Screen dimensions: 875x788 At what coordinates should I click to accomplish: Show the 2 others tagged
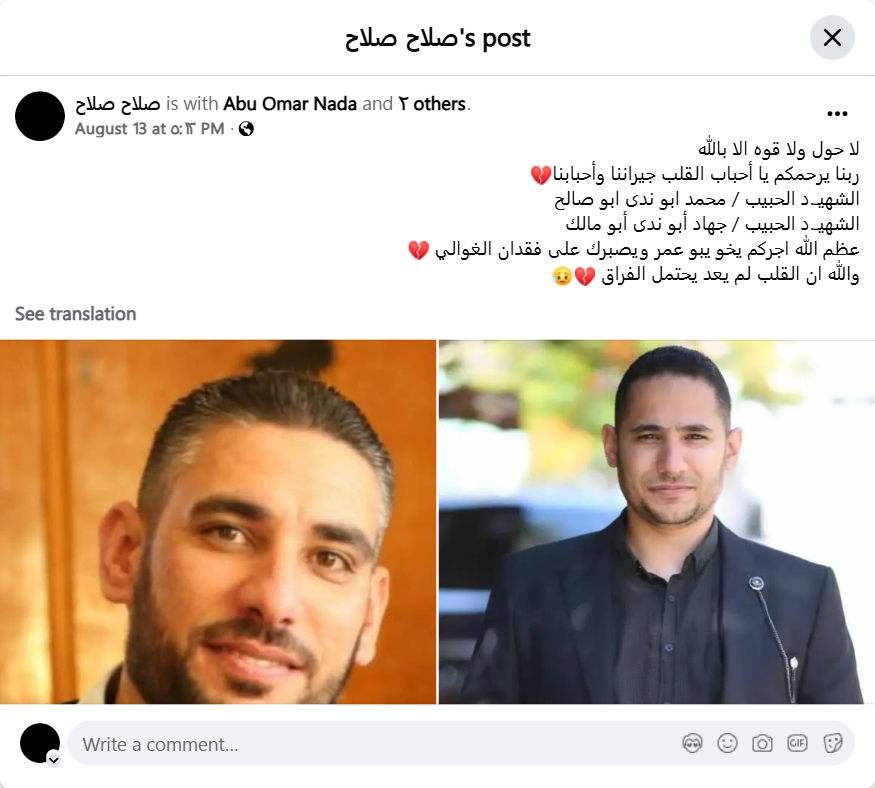pyautogui.click(x=431, y=104)
